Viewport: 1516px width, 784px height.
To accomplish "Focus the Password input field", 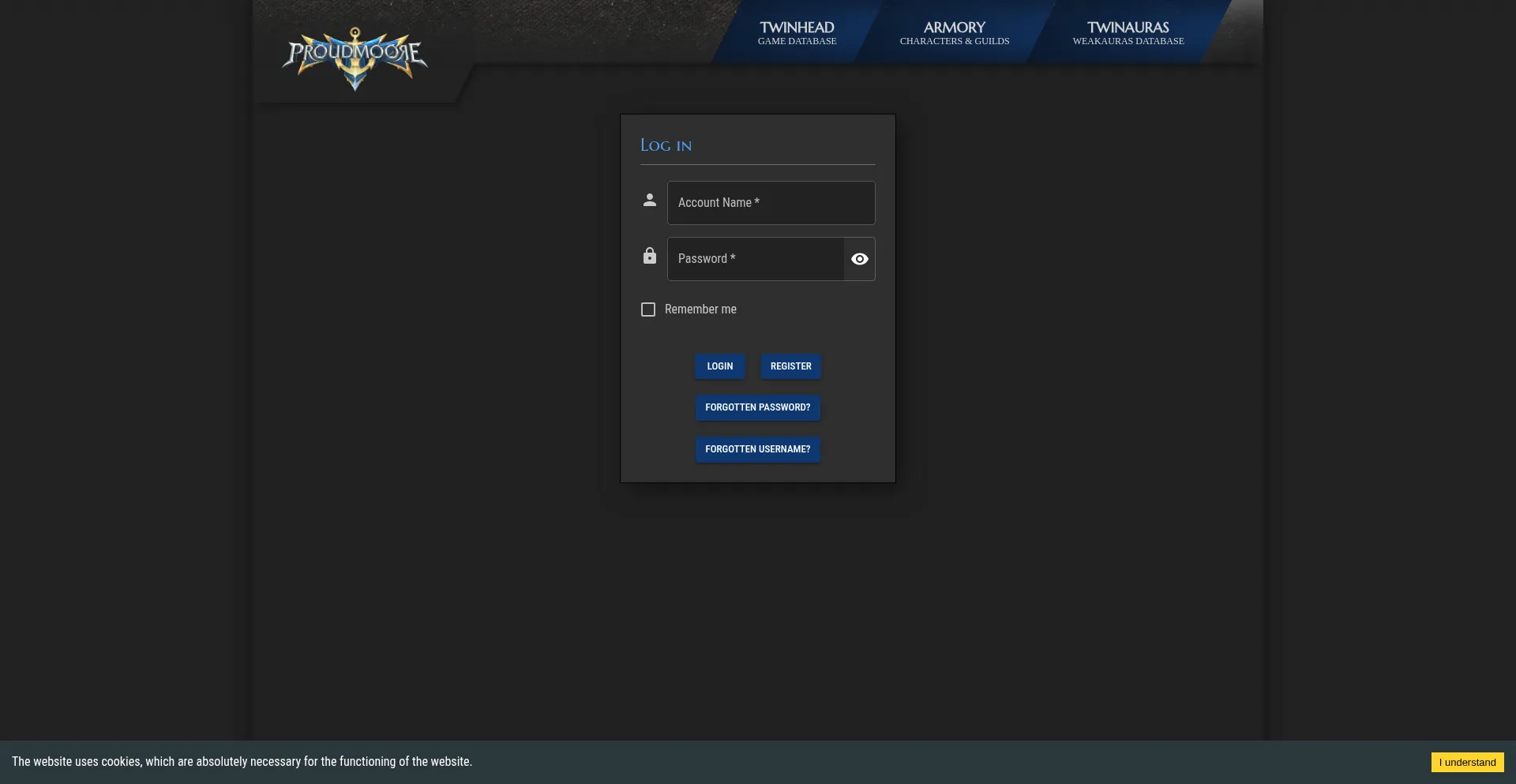I will [x=755, y=259].
